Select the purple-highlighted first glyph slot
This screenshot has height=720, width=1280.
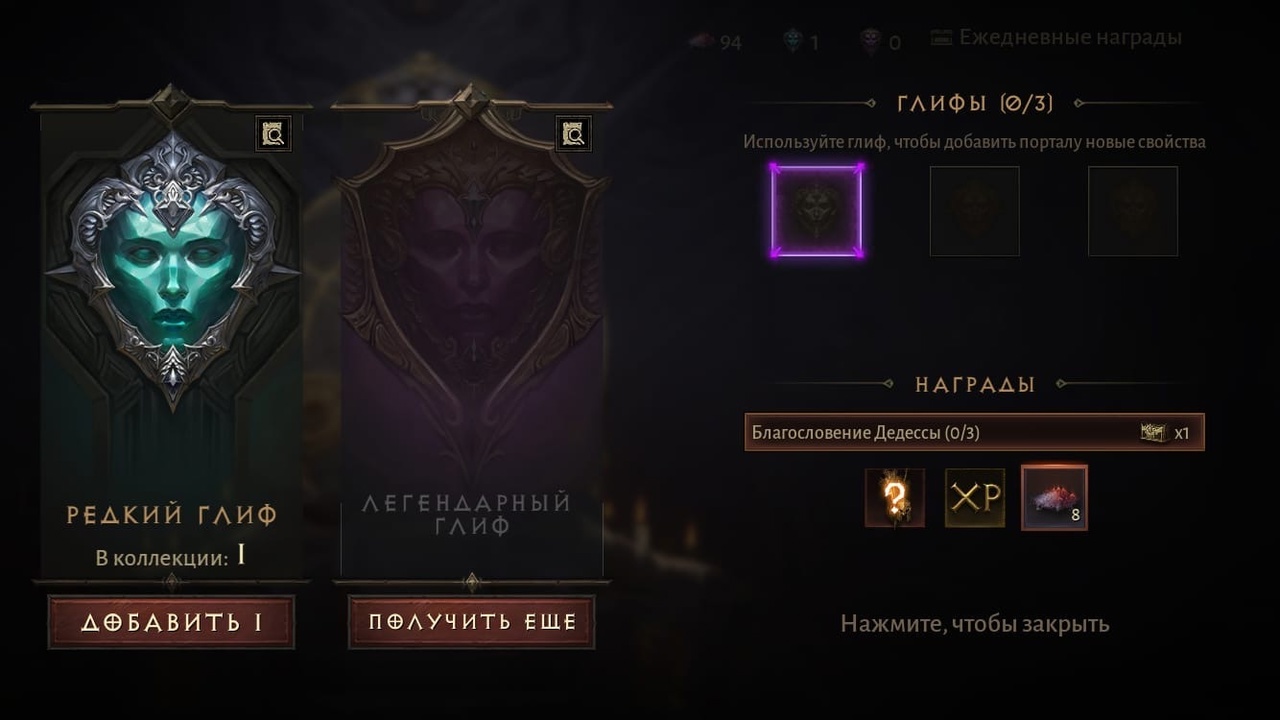[x=817, y=211]
